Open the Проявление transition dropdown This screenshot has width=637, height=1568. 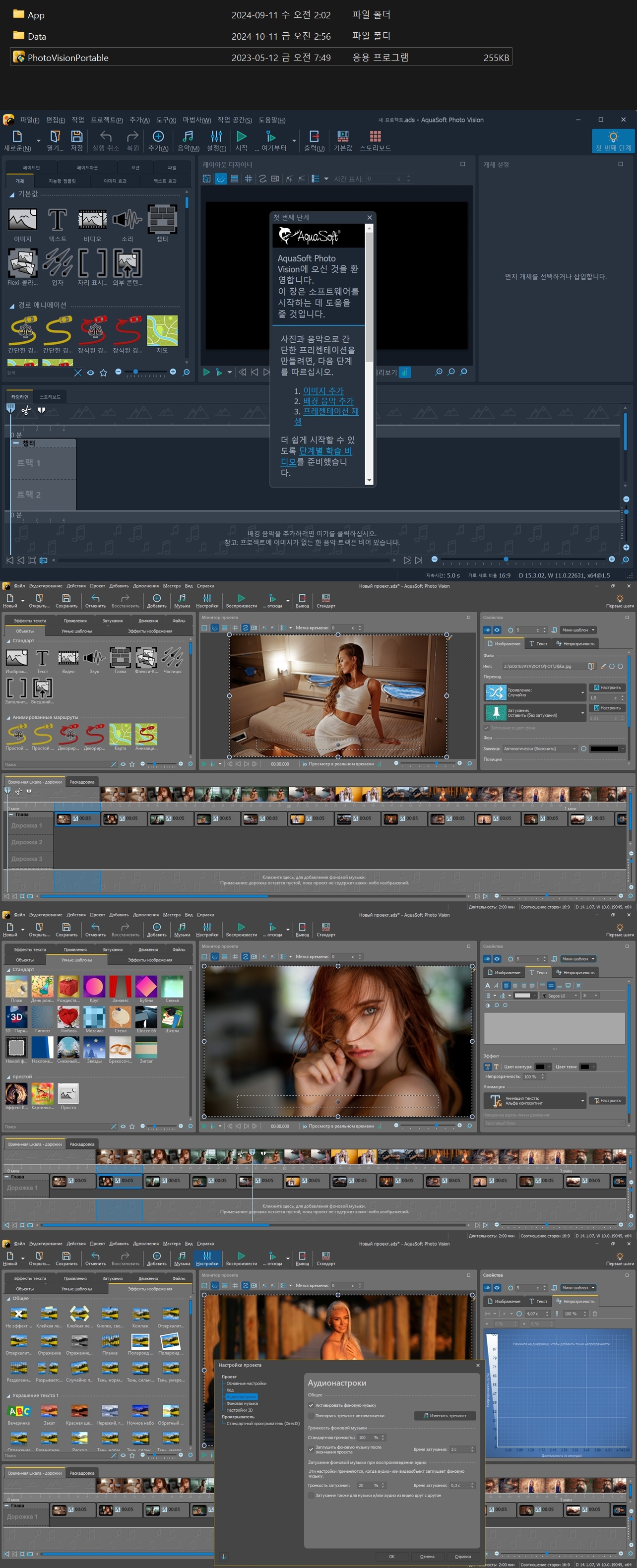535,692
